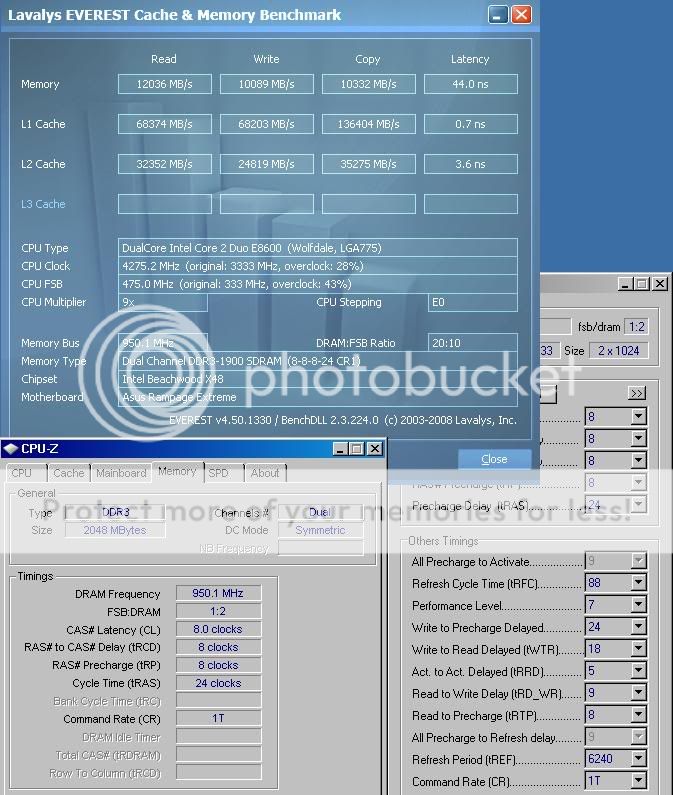Close the memory timings window on right
Viewport: 673px width, 795px height.
click(659, 284)
